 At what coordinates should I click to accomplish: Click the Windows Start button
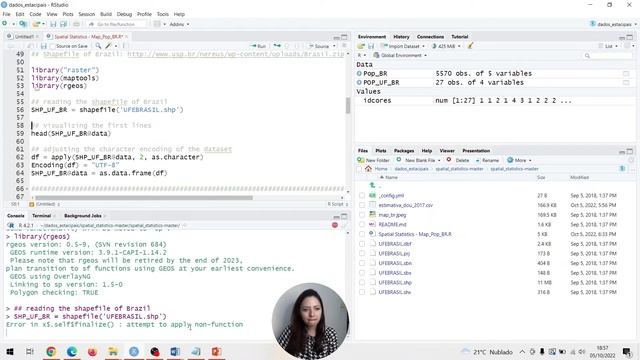click(10, 351)
